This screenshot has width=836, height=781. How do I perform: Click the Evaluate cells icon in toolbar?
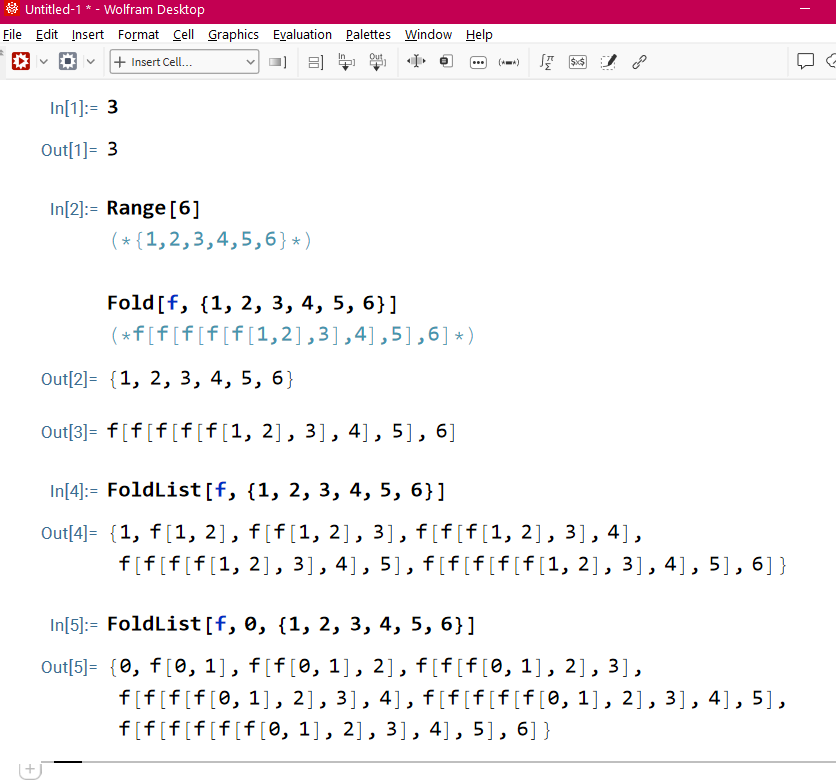coord(20,61)
